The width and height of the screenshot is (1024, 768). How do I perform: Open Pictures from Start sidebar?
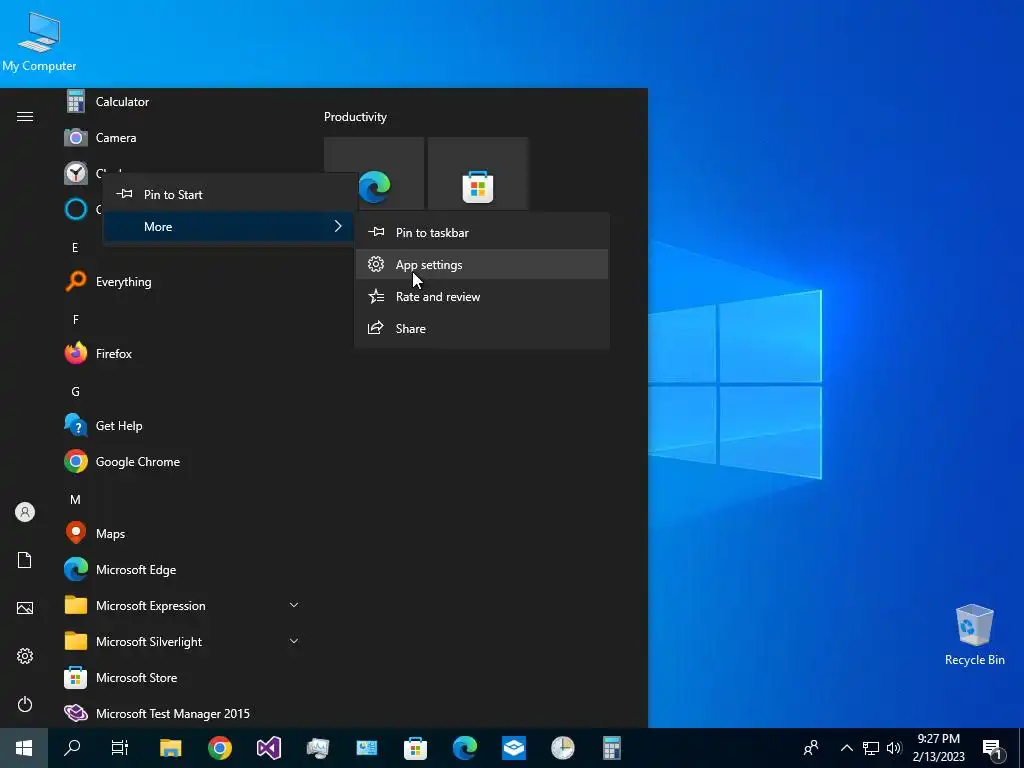[x=25, y=608]
